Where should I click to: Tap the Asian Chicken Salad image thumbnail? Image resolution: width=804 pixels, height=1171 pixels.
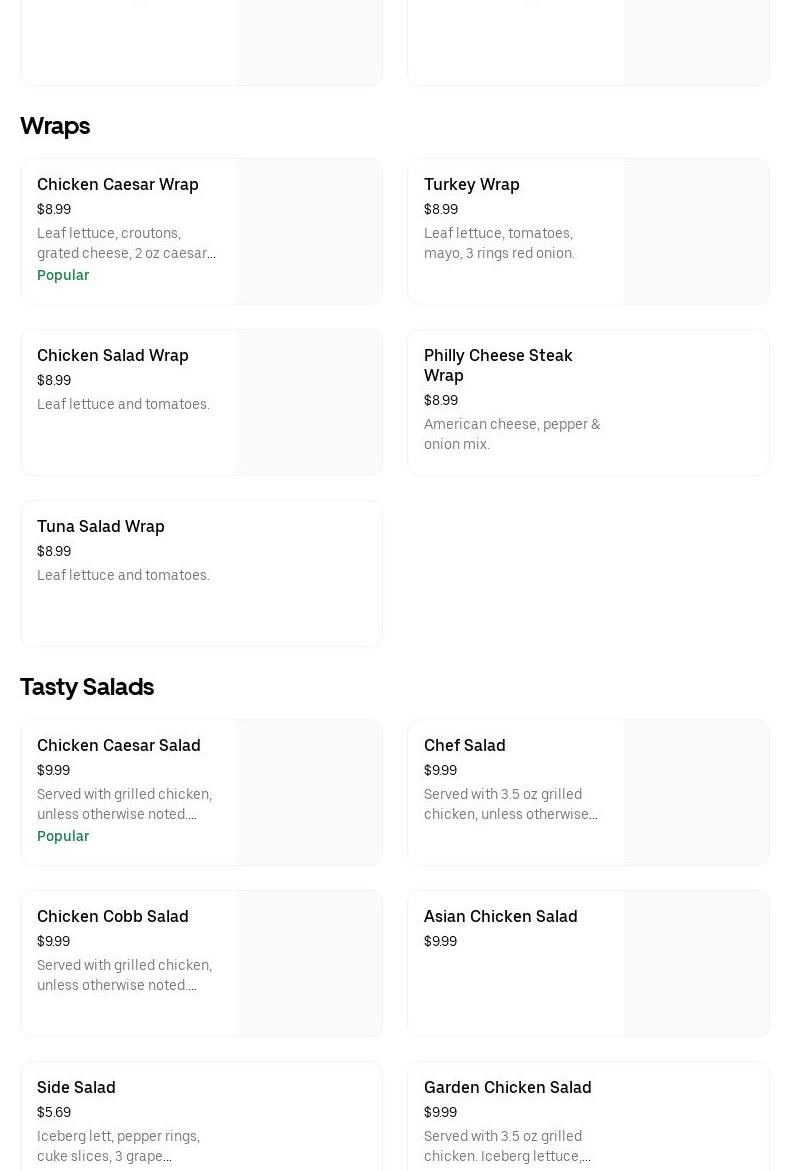tap(697, 964)
